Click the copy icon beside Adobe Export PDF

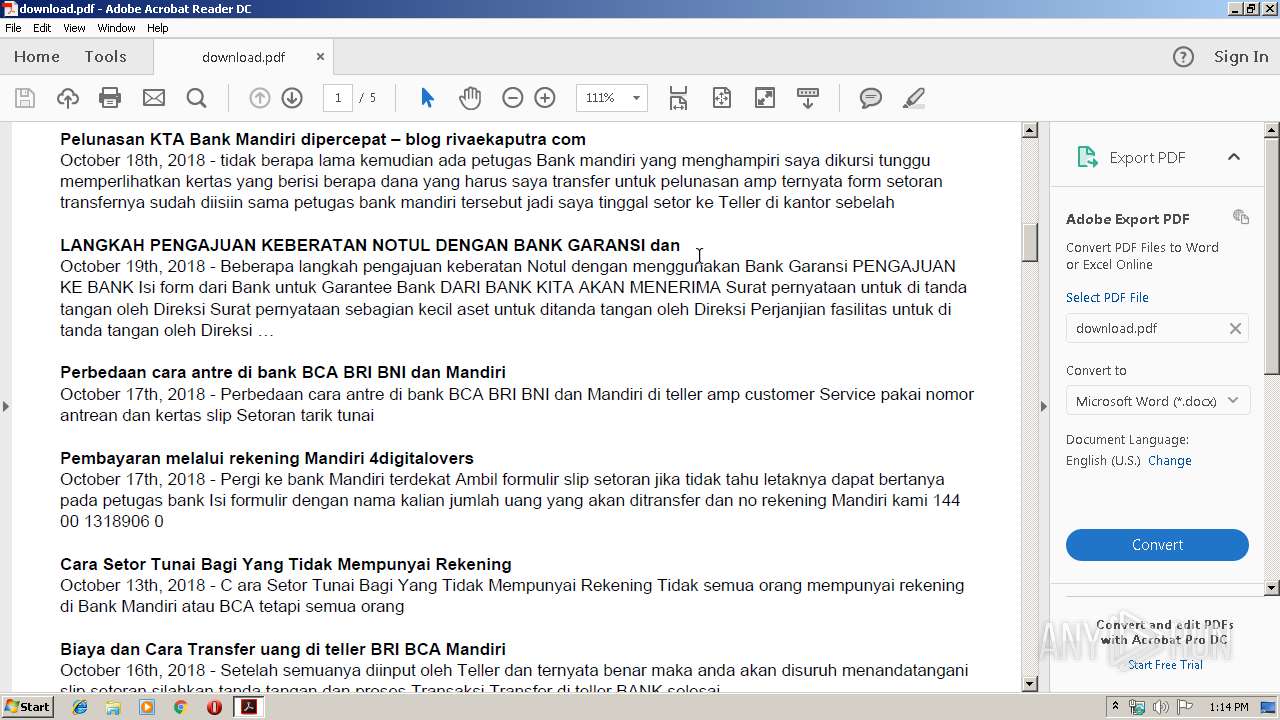click(1241, 217)
